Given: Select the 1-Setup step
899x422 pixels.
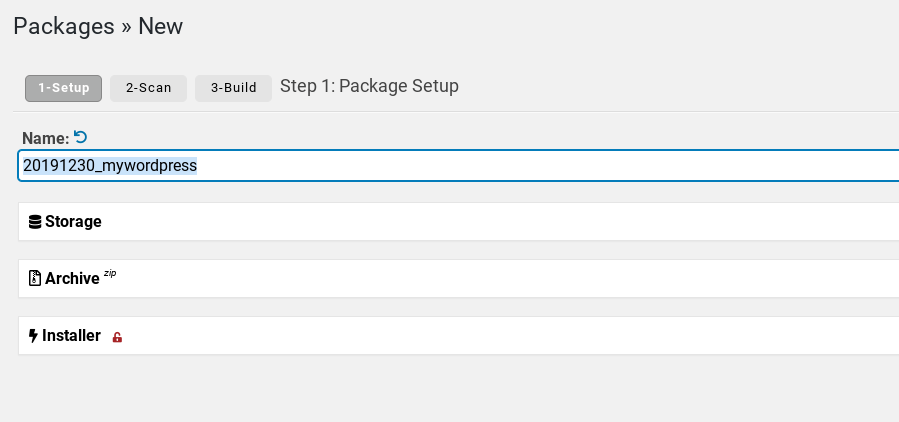Looking at the screenshot, I should [x=64, y=88].
